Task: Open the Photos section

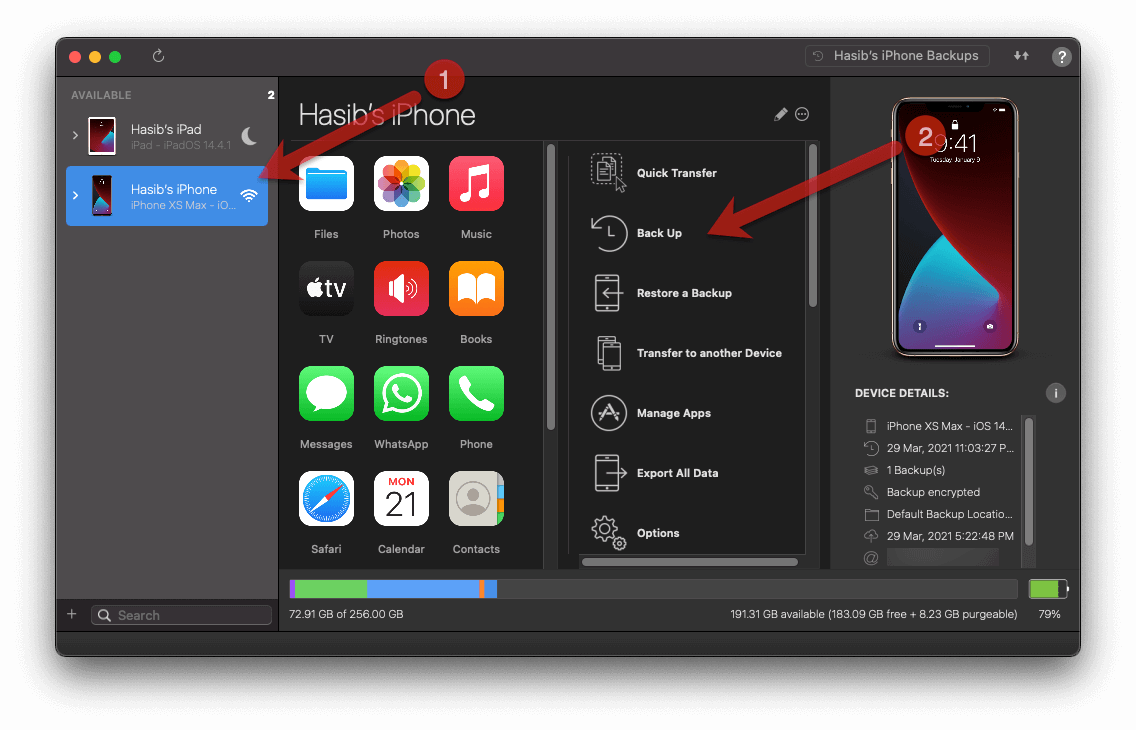Action: pyautogui.click(x=401, y=184)
